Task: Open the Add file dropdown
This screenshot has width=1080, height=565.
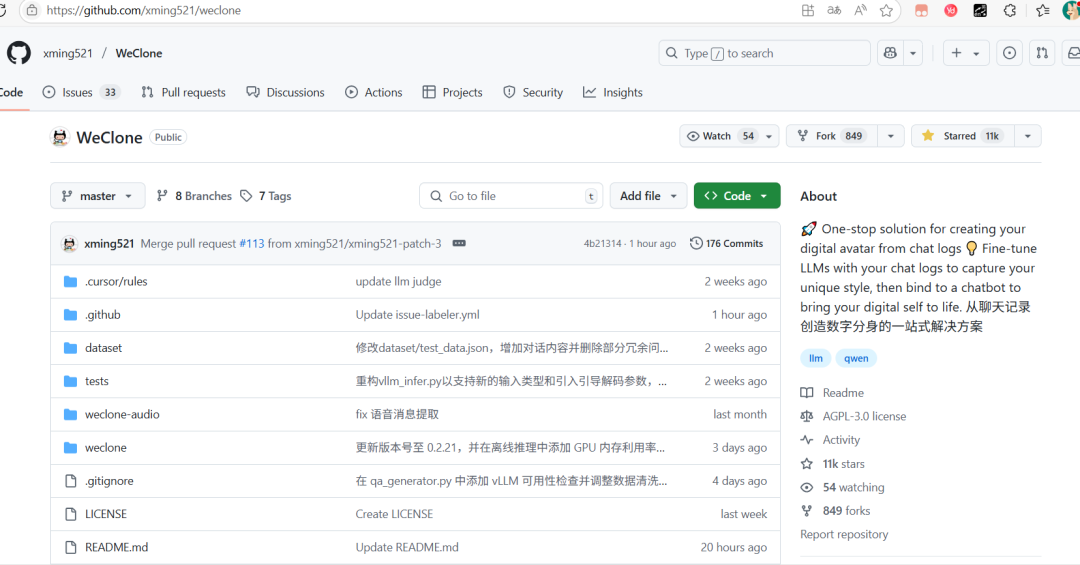Action: (647, 196)
